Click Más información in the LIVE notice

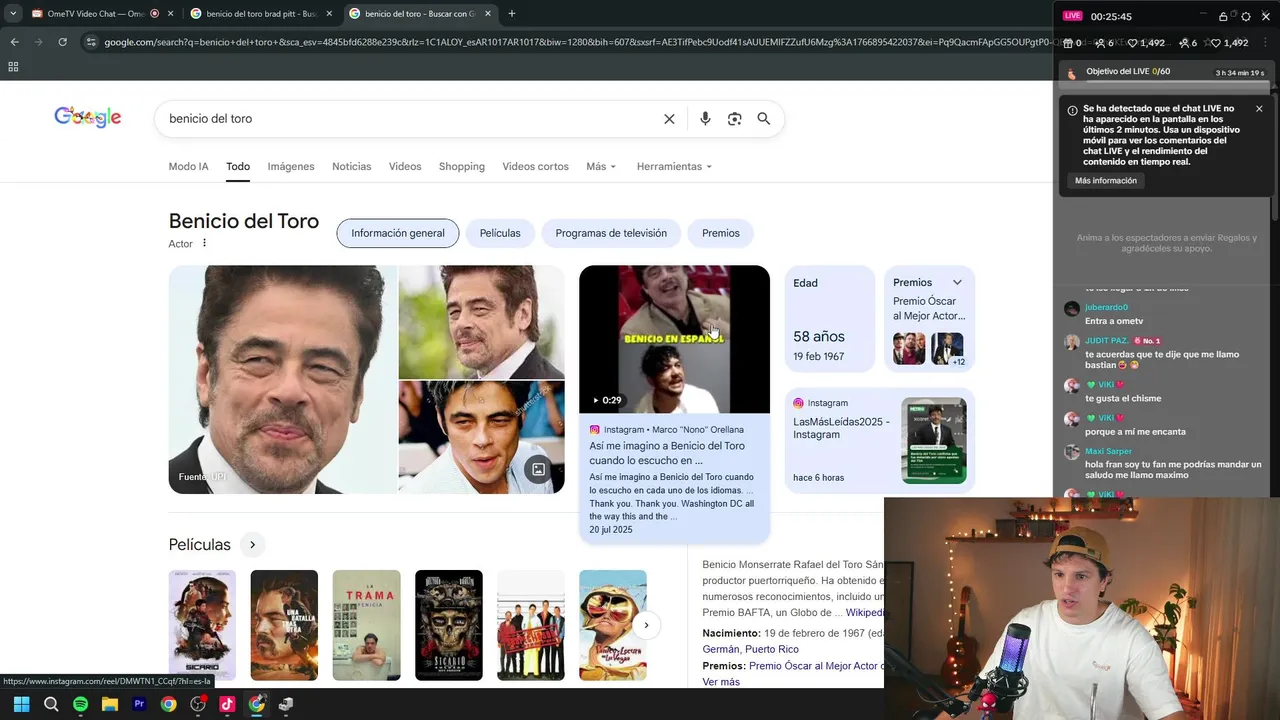point(1106,181)
